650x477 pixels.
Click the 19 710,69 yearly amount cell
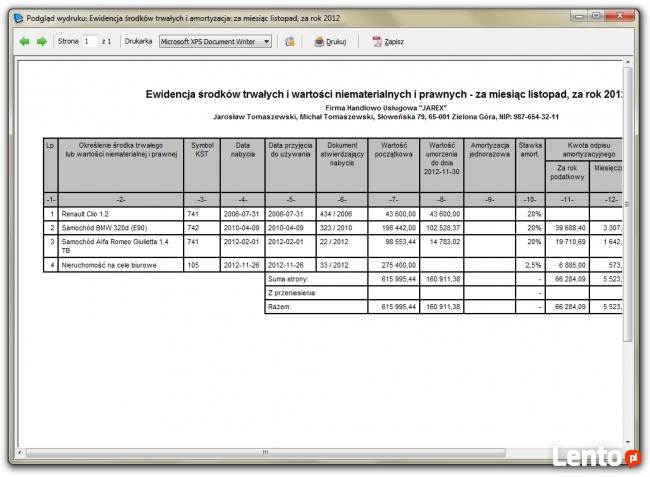pyautogui.click(x=568, y=246)
